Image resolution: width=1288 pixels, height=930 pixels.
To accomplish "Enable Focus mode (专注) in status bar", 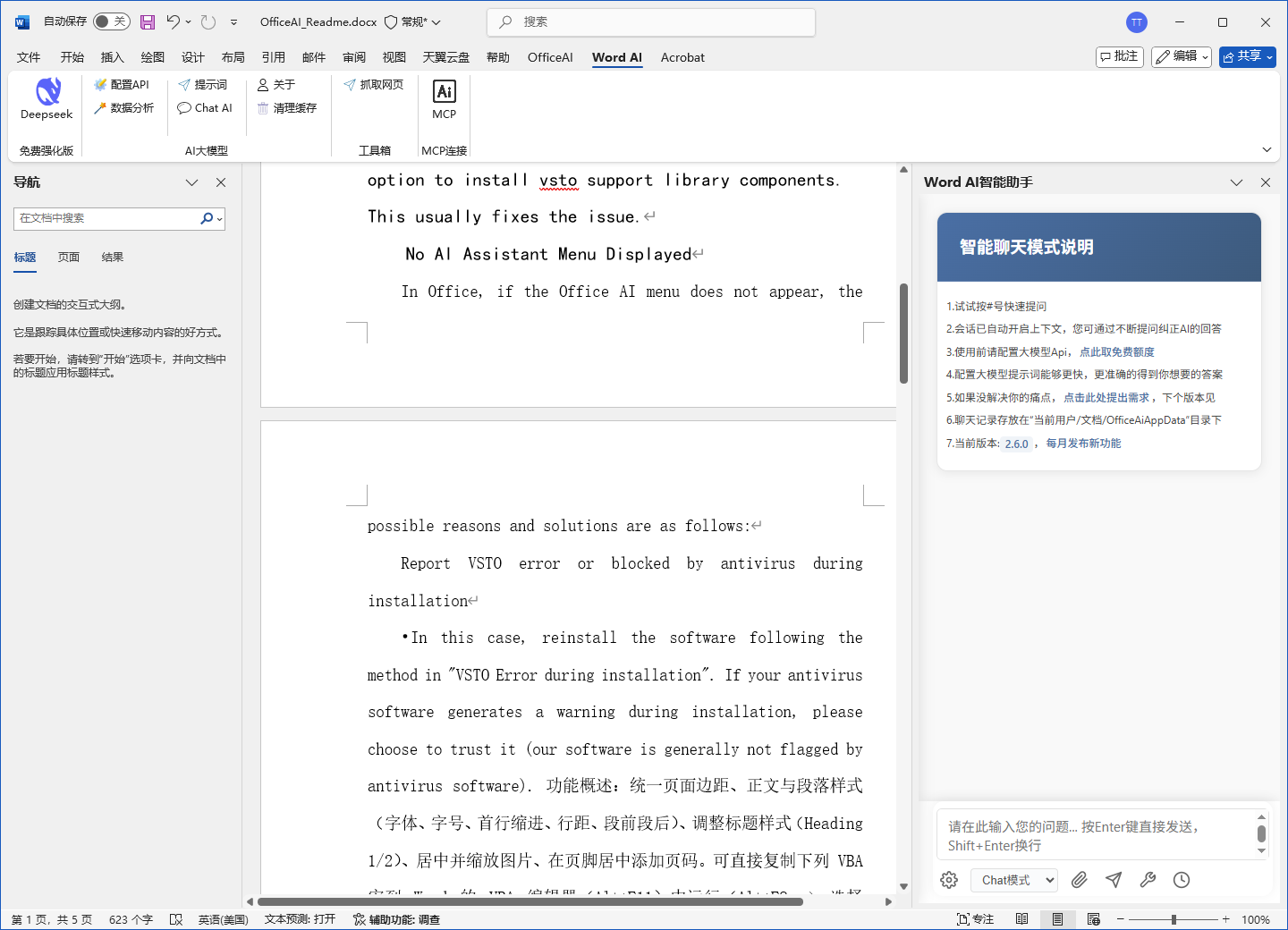I will click(x=975, y=919).
